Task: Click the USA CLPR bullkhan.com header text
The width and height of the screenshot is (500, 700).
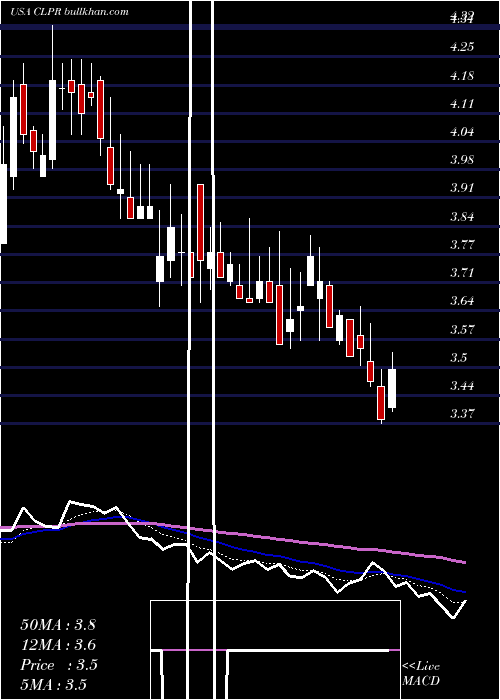Action: [69, 12]
